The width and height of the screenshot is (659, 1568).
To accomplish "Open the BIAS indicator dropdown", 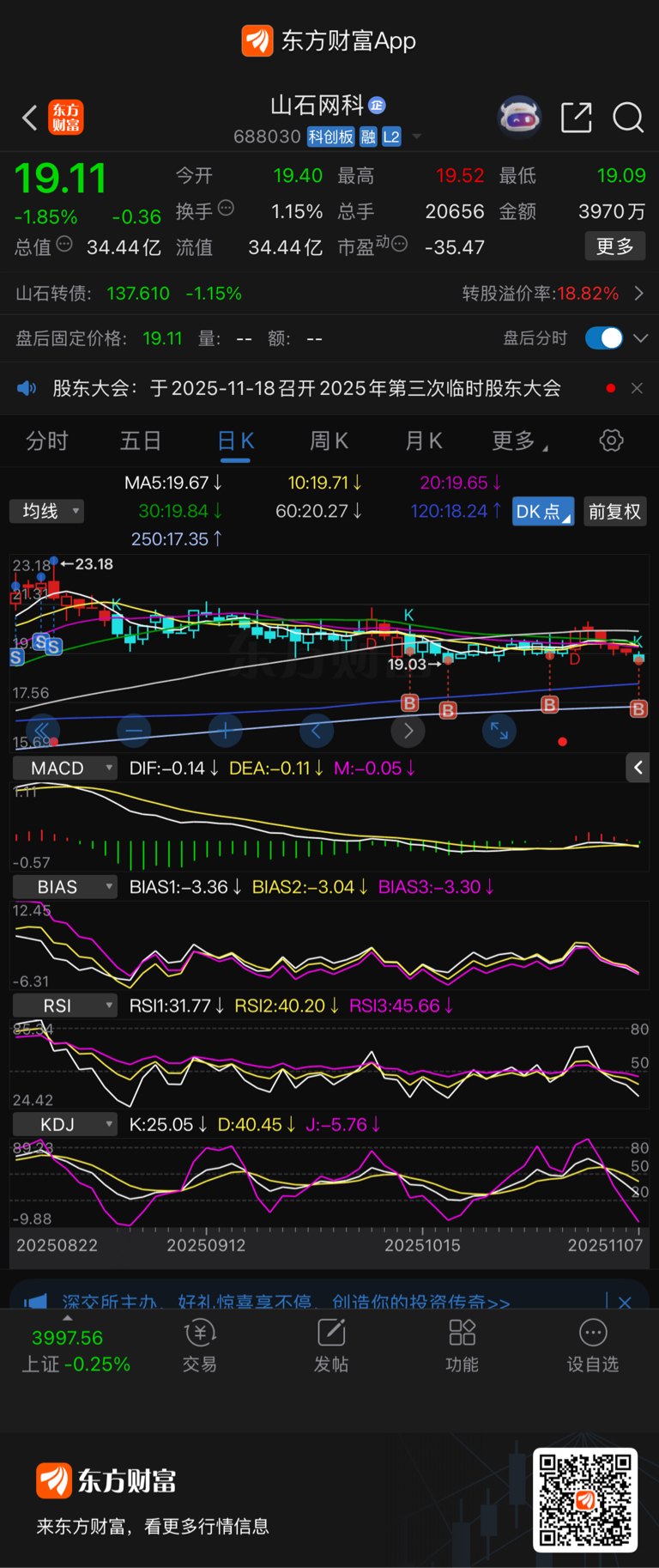I will (64, 887).
